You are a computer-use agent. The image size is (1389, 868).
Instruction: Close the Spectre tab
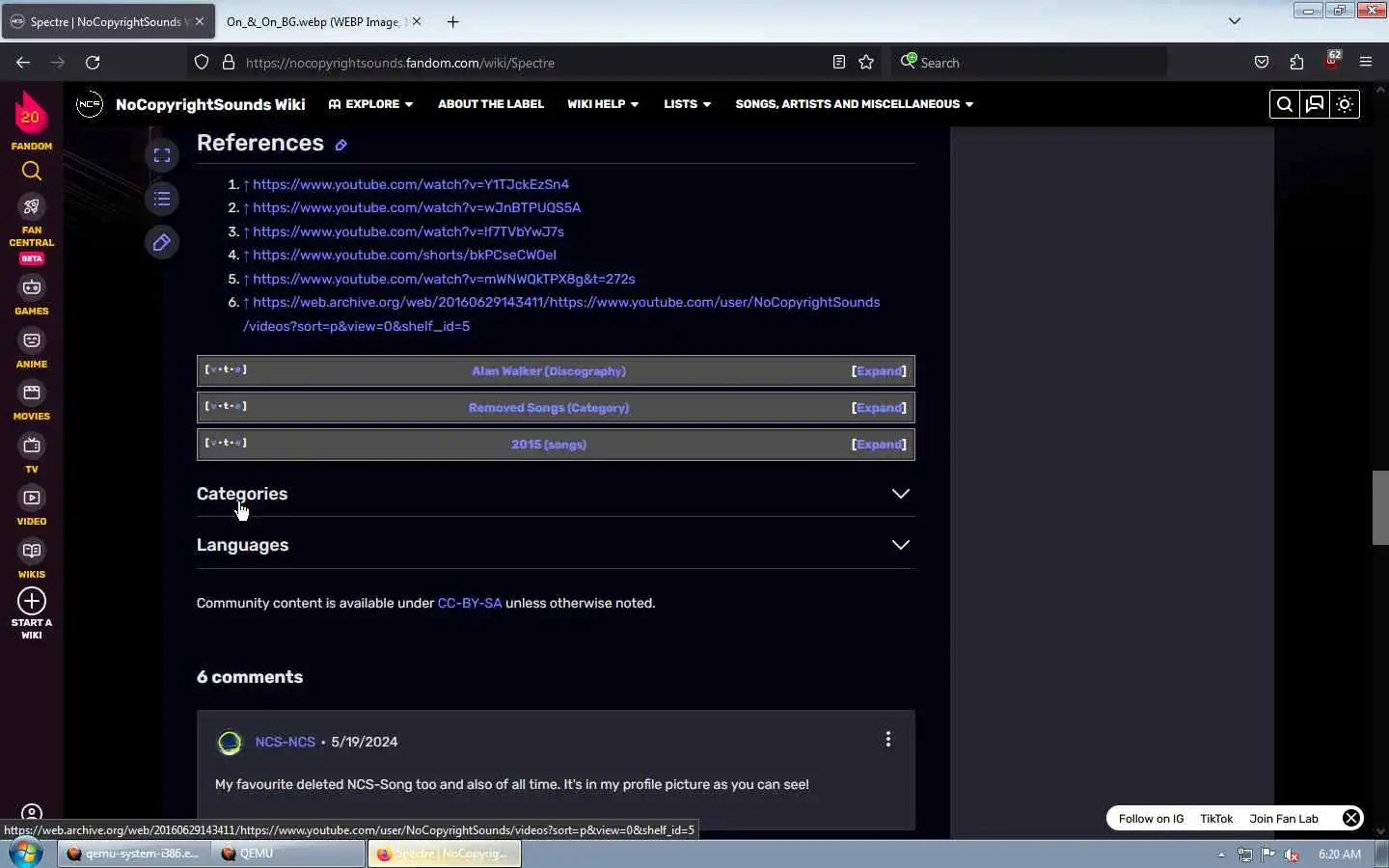pos(199,21)
